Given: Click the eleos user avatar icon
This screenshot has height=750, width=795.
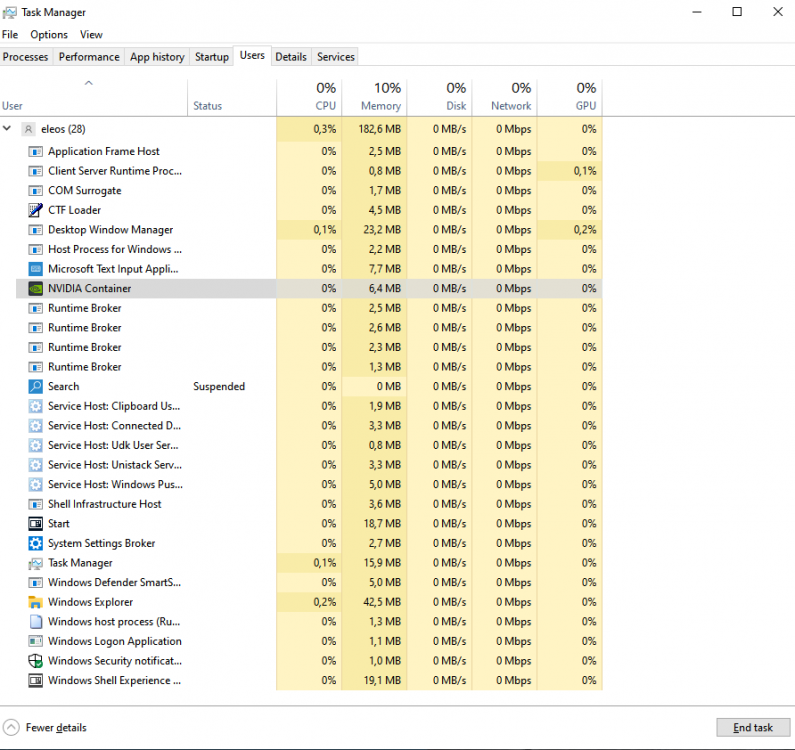Looking at the screenshot, I should (28, 129).
